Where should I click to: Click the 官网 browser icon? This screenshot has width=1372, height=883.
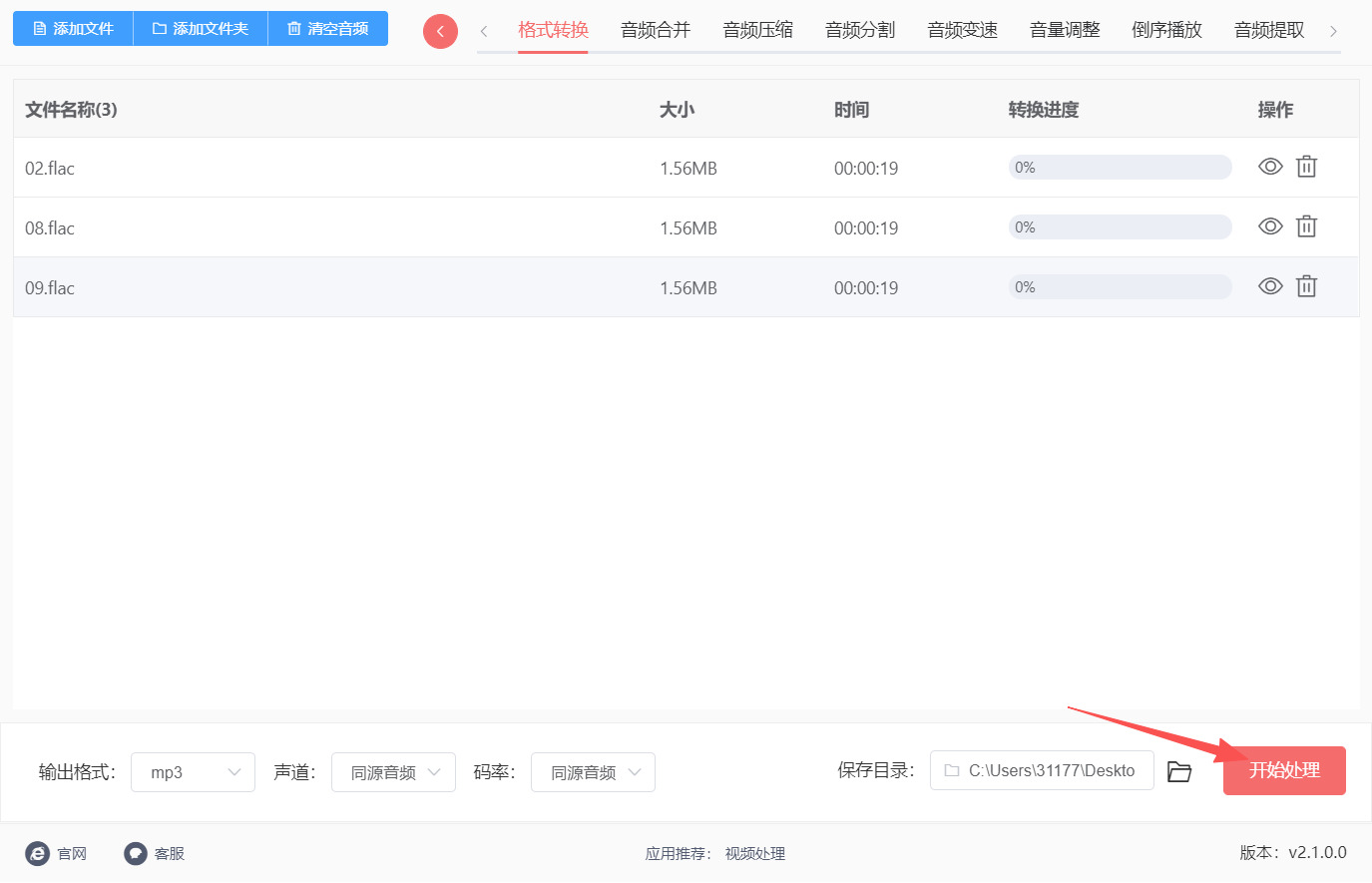click(37, 853)
